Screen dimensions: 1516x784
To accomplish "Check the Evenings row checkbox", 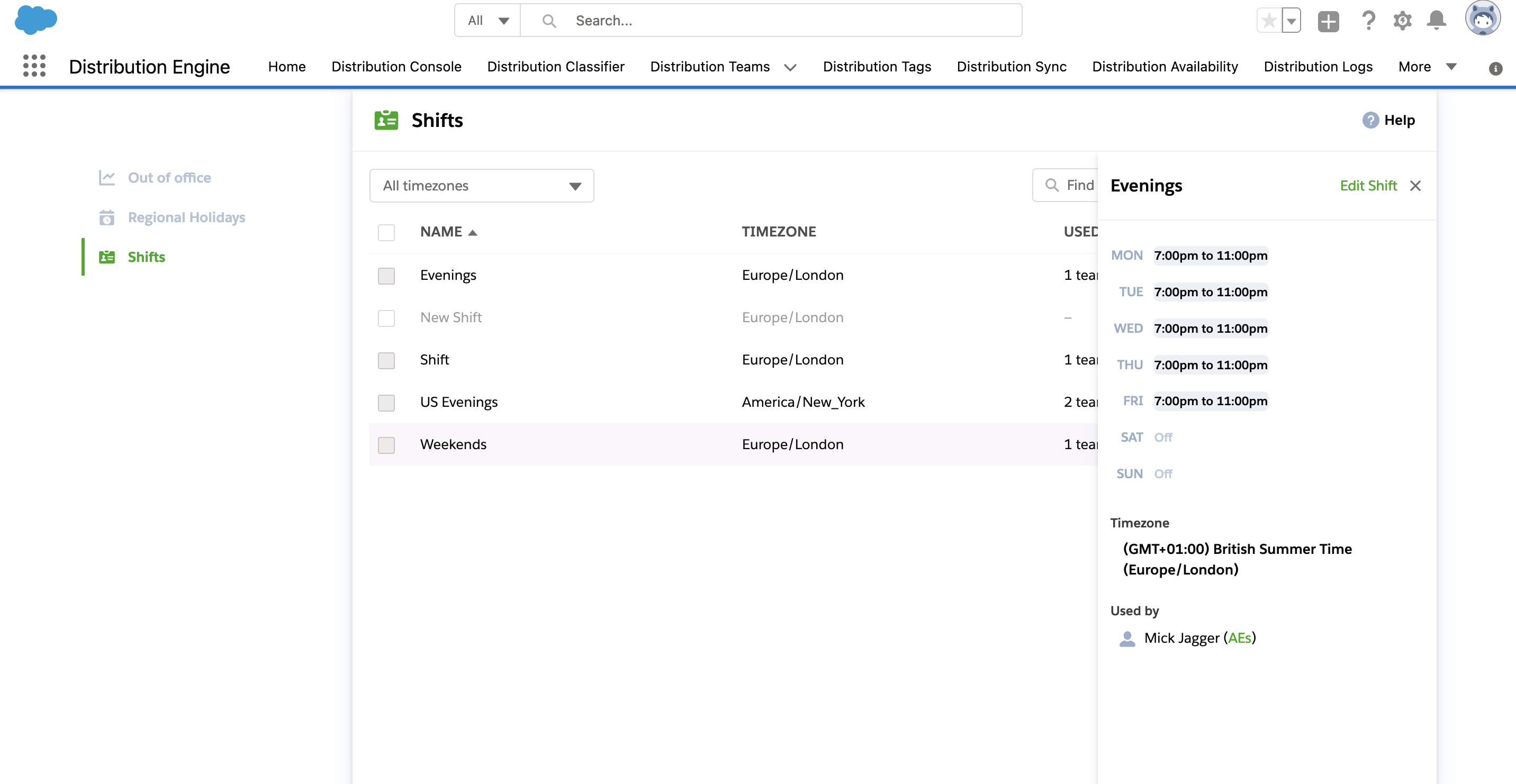I will pyautogui.click(x=386, y=276).
